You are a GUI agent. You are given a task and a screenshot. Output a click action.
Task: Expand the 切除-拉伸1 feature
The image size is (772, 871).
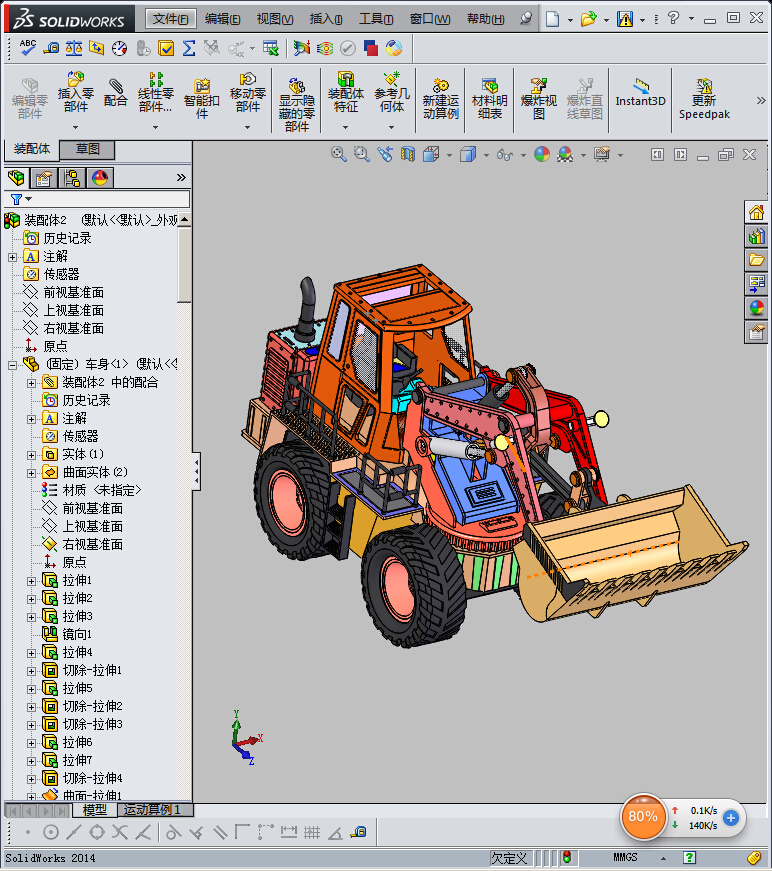point(31,671)
